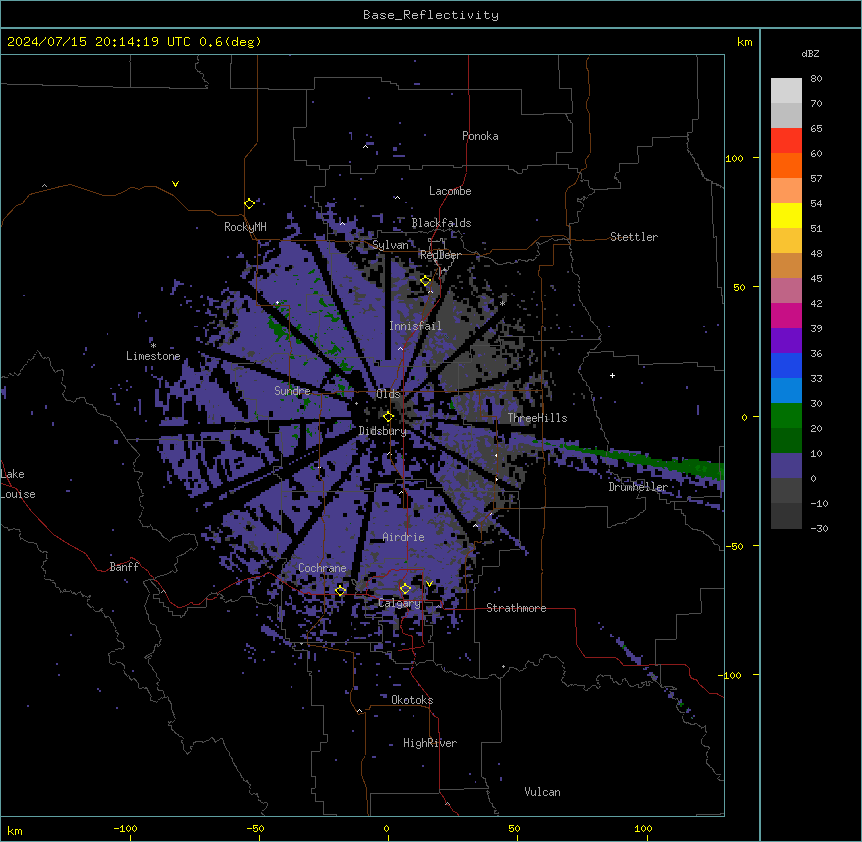The image size is (862, 842).
Task: Select the darkest gray -30 to -10 swatch
Action: click(786, 516)
